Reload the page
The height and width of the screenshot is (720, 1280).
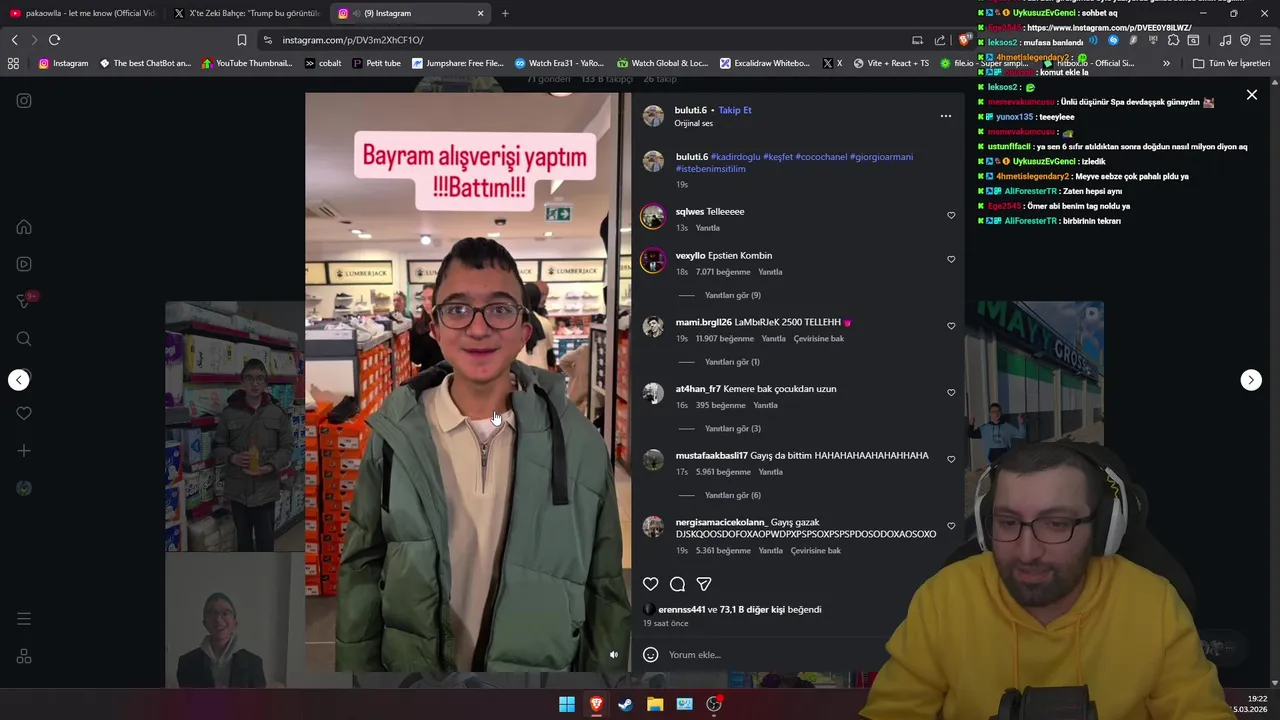pyautogui.click(x=54, y=40)
